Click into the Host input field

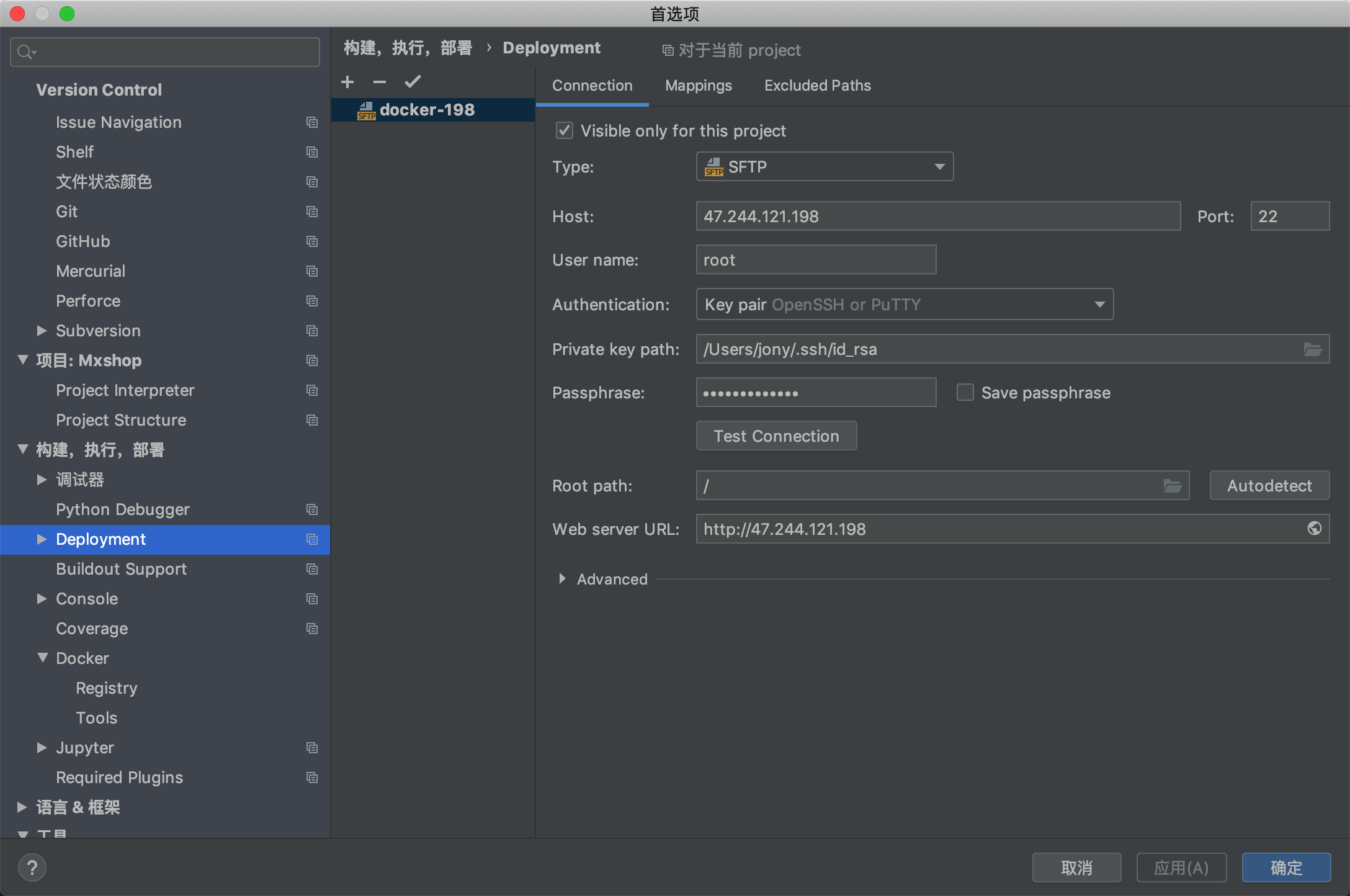coord(937,217)
